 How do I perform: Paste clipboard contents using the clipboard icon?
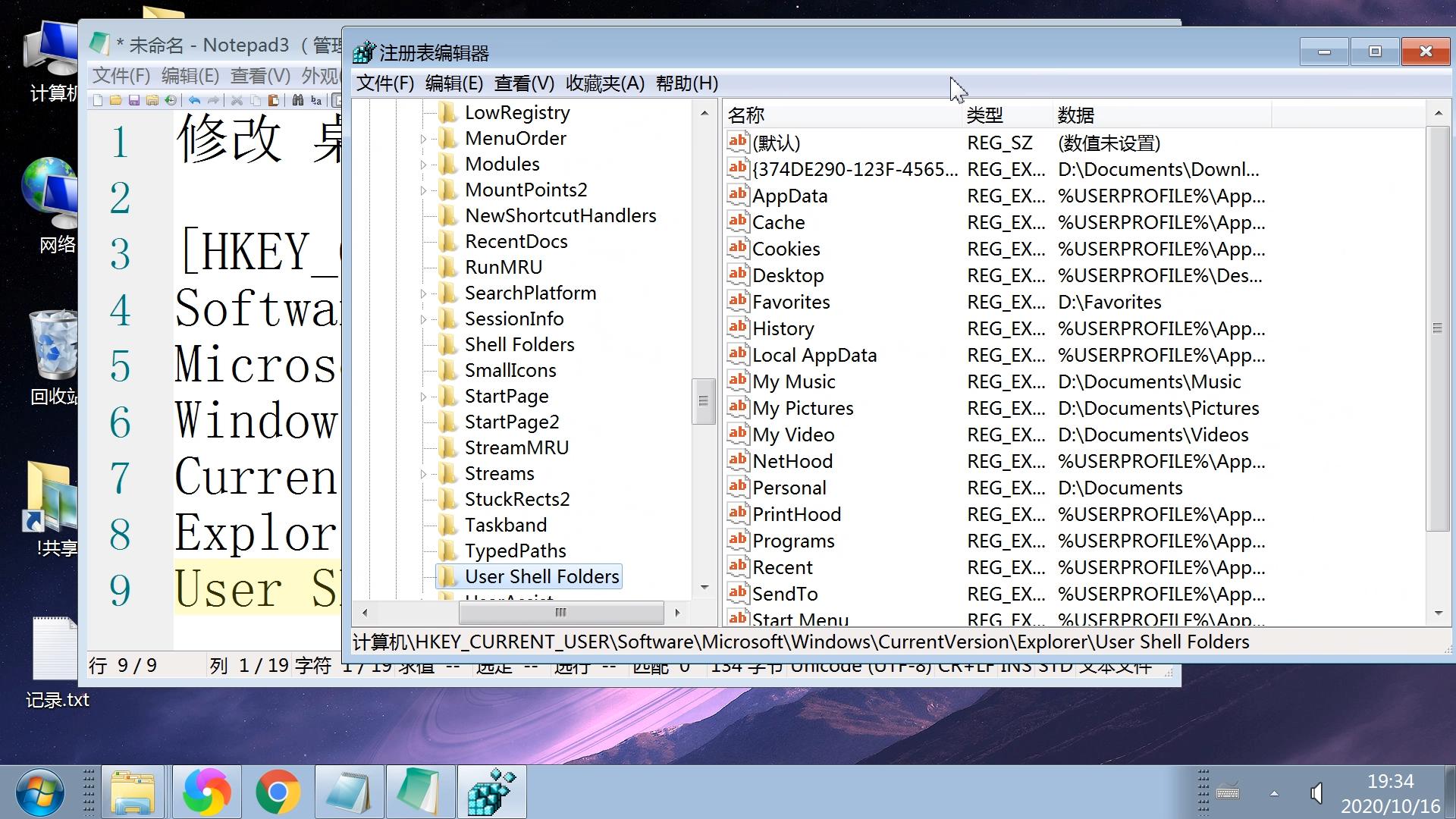[274, 100]
